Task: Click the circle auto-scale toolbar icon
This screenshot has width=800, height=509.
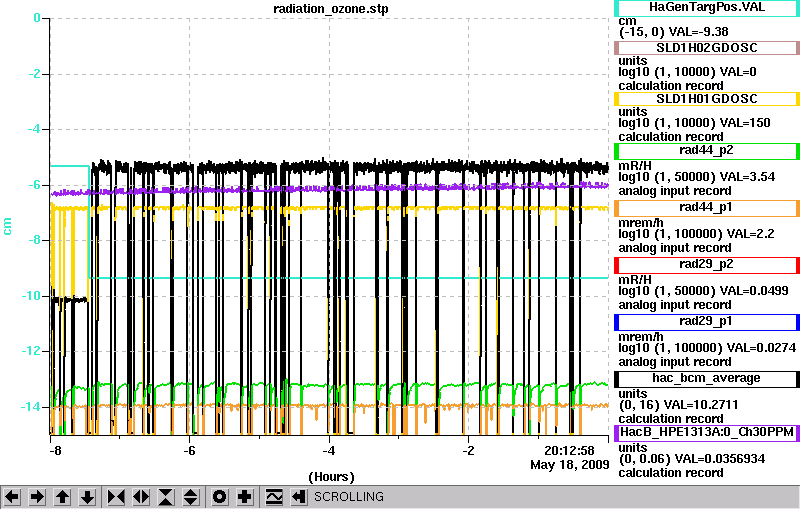Action: click(x=220, y=497)
